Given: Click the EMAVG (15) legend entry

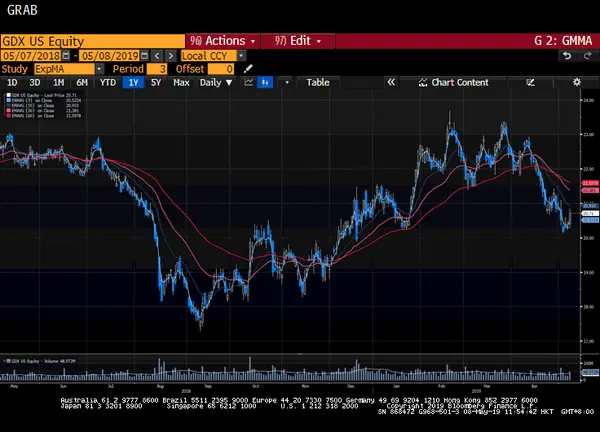Looking at the screenshot, I should [x=44, y=105].
